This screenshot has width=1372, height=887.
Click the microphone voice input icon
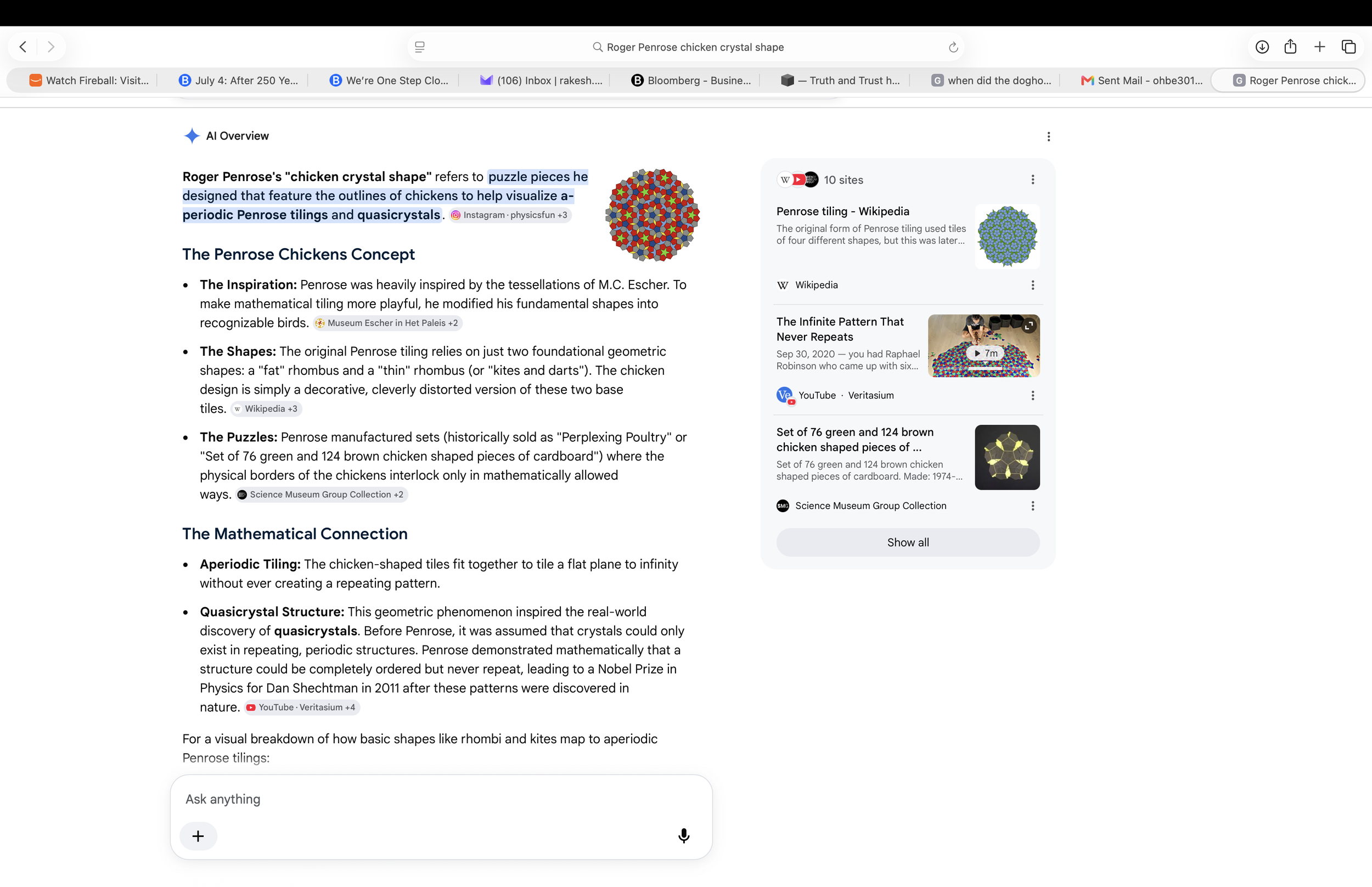click(683, 835)
